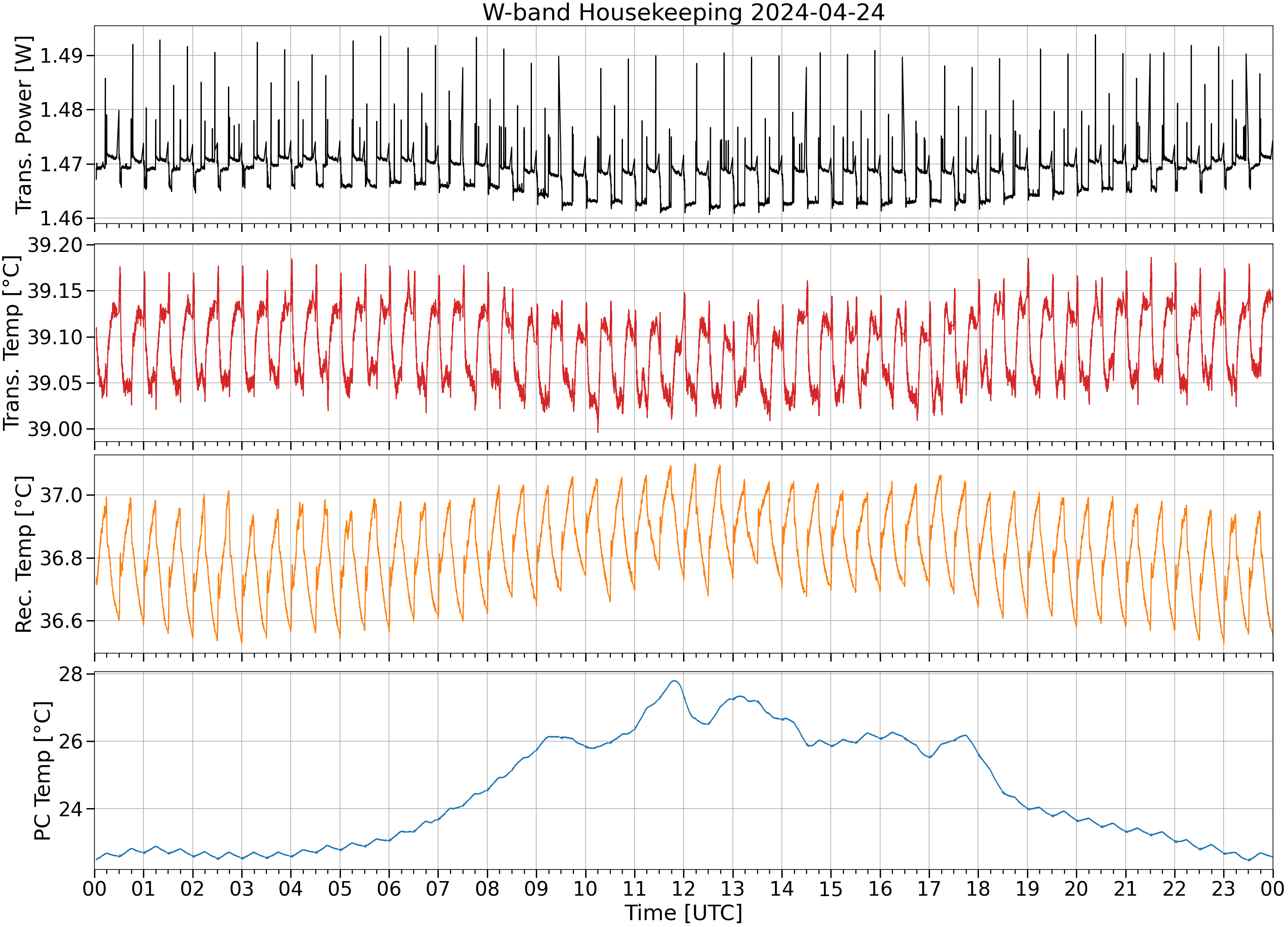Click the 39.20 tick on Trans. Temp axis

(55, 245)
